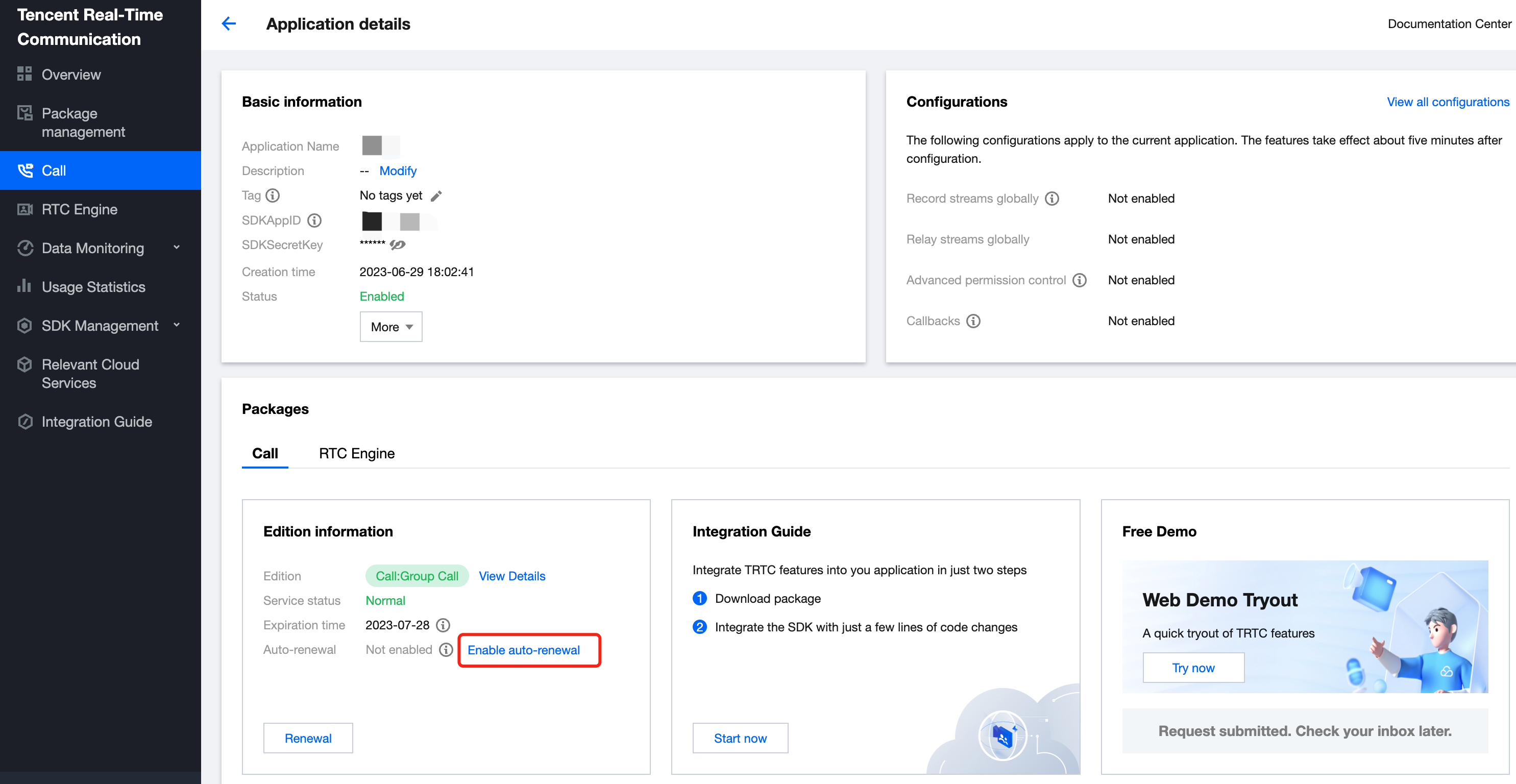
Task: Click the Call phone icon in sidebar
Action: pos(25,170)
